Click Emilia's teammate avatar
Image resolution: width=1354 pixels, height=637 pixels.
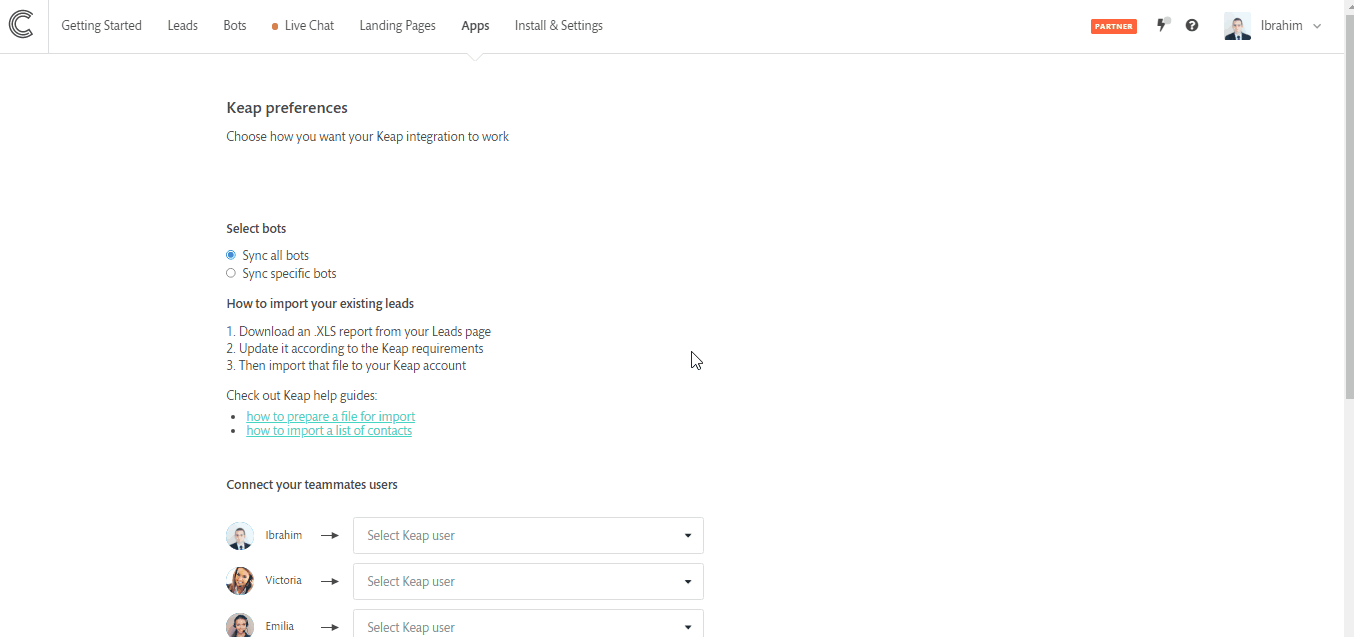(240, 626)
